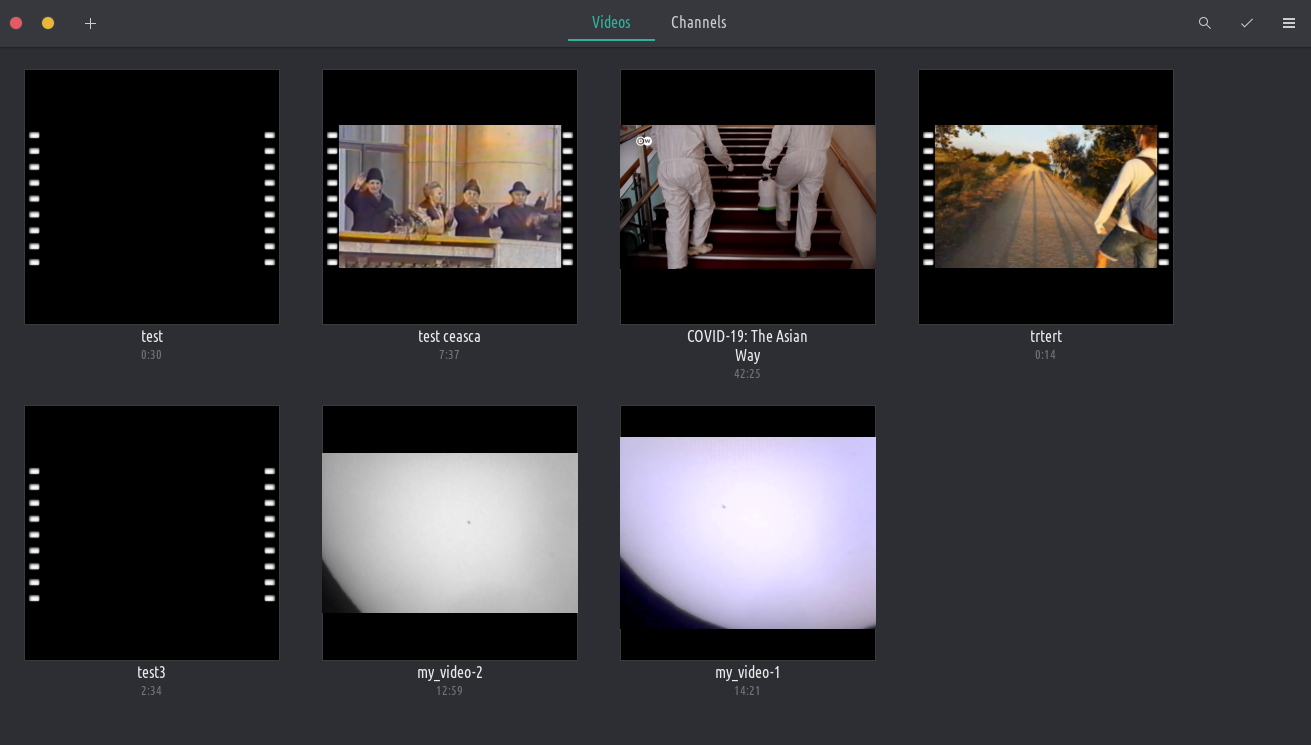The width and height of the screenshot is (1311, 745).
Task: Click the 'trtert' title label
Action: pos(1045,336)
